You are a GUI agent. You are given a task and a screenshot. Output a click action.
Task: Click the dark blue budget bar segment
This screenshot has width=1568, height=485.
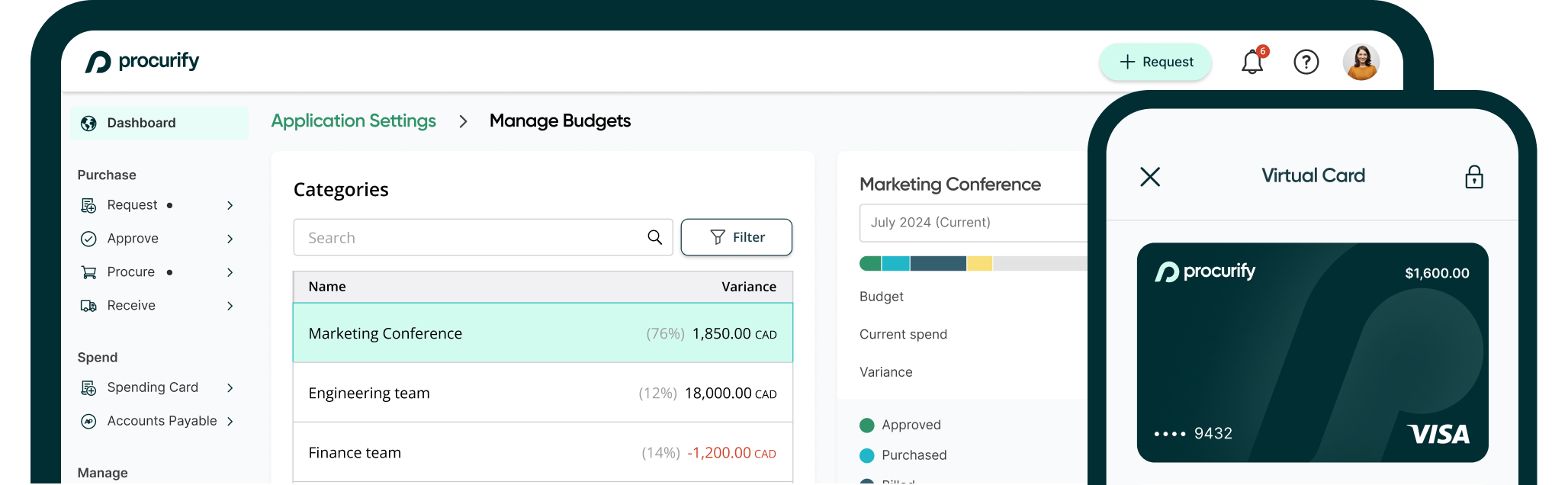tap(938, 263)
